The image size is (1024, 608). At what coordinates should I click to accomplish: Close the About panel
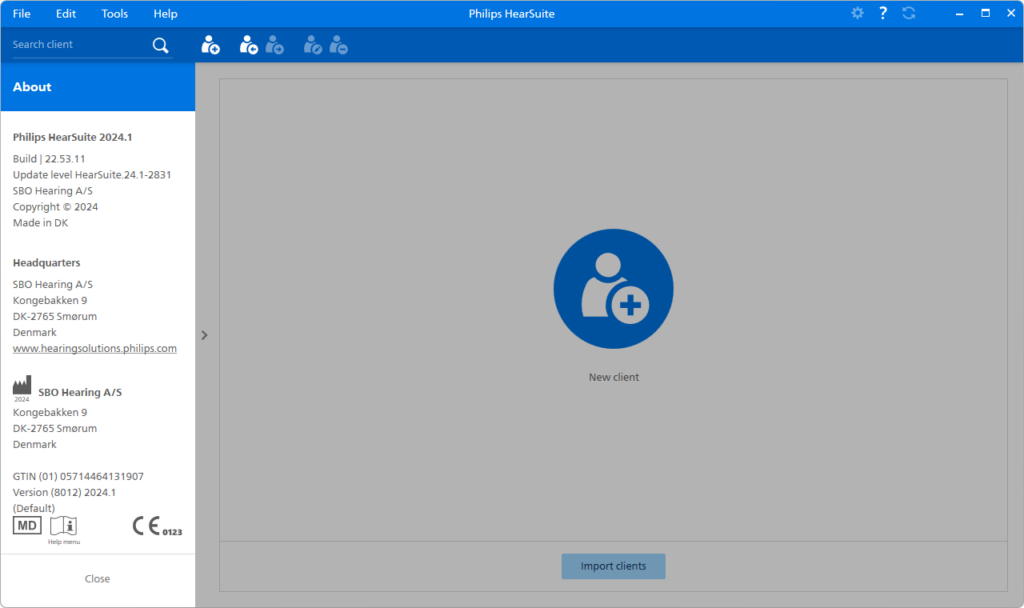tap(97, 578)
